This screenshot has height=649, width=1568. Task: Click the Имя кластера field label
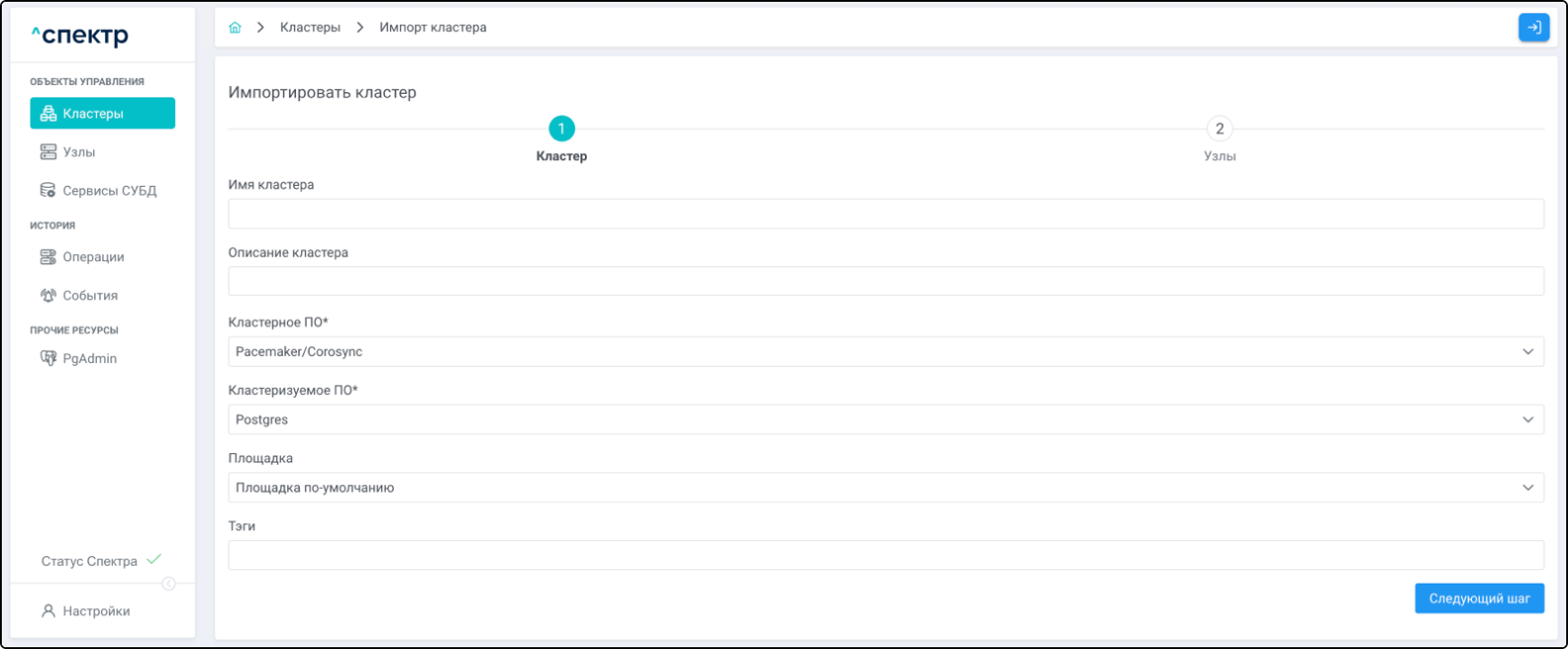tap(271, 185)
